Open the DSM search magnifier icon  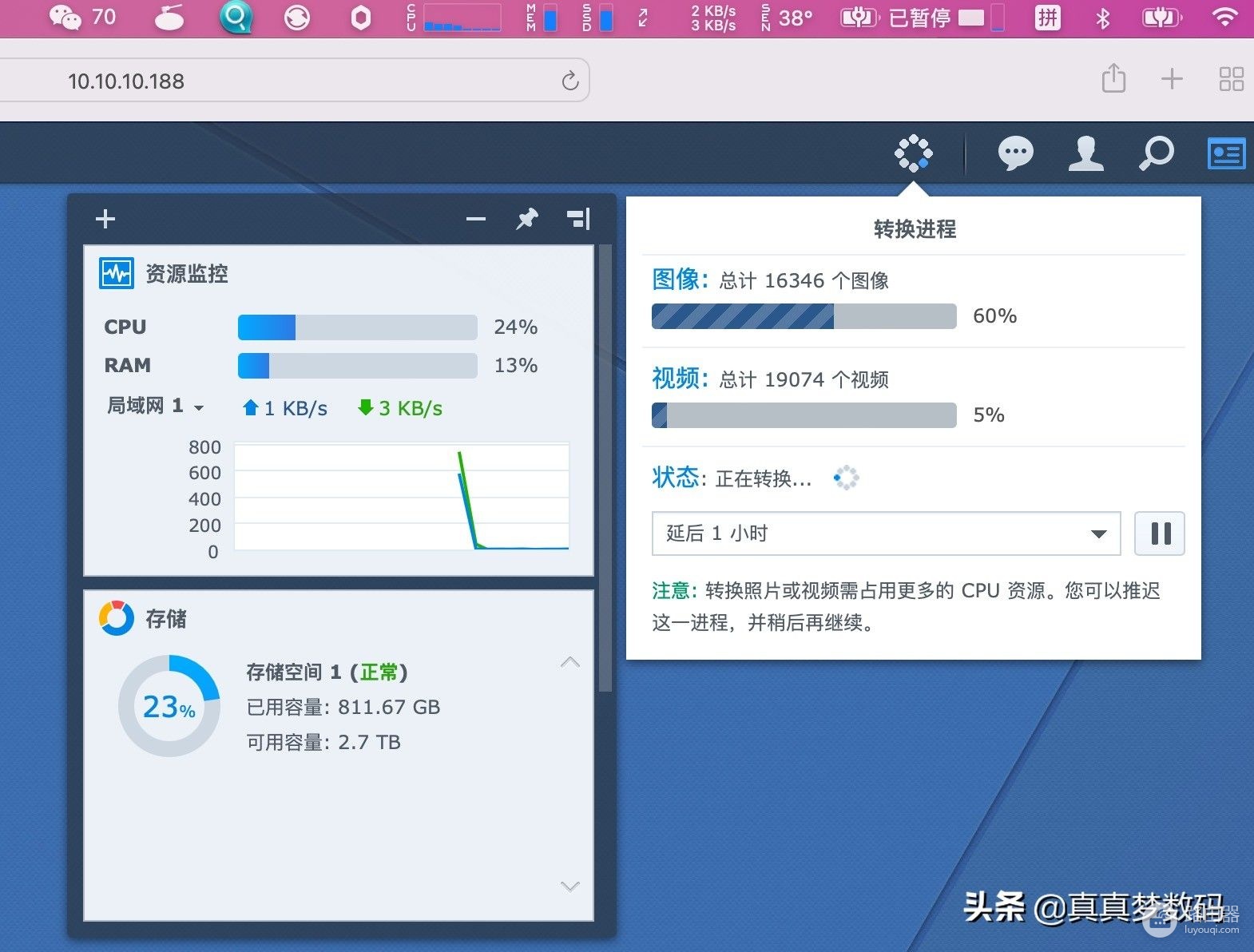(x=1156, y=153)
